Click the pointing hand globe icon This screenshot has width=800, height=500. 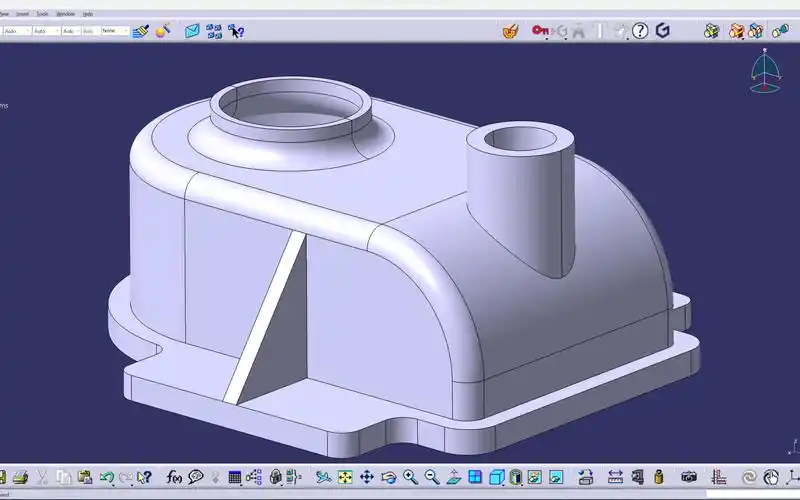[x=771, y=477]
